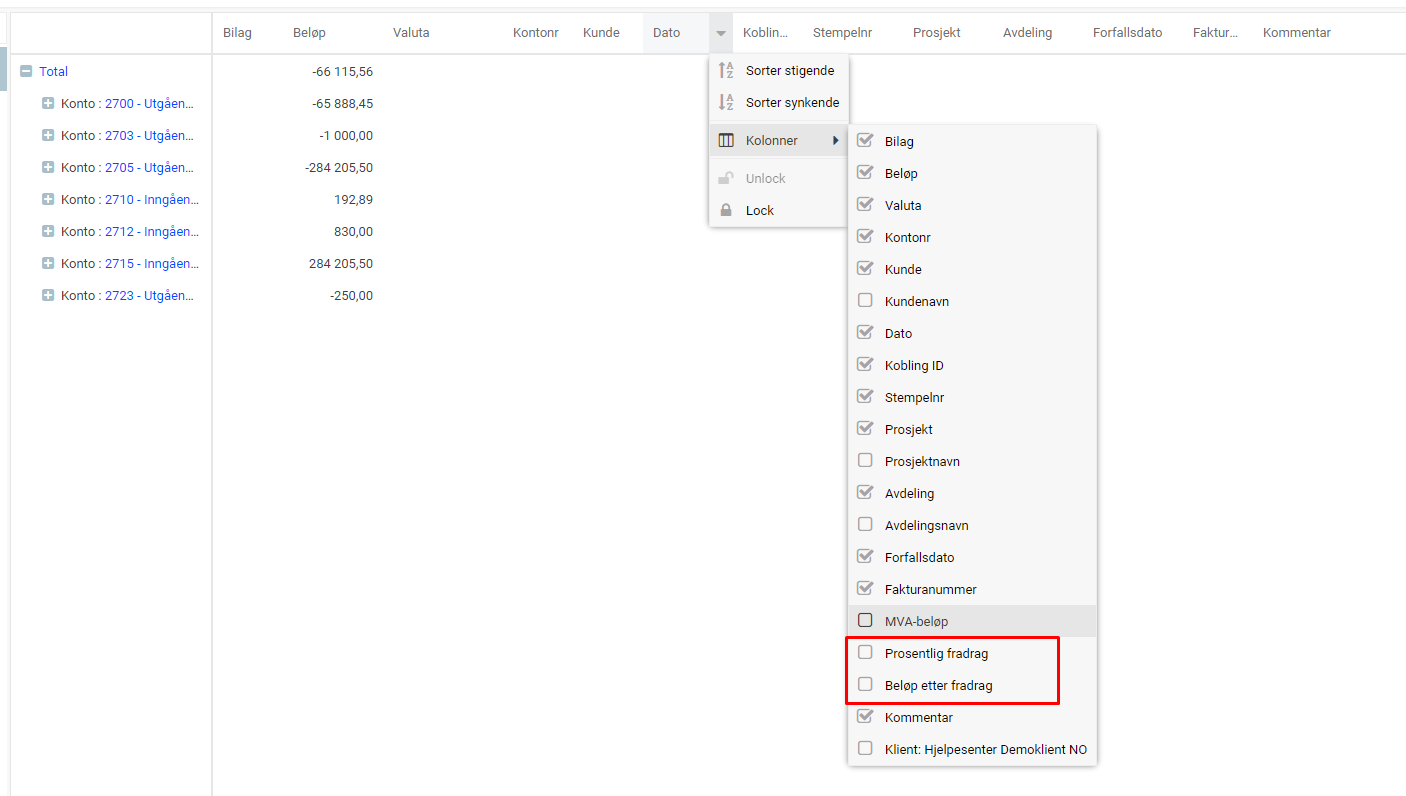Open account link 2705 - Utgåen...

pos(150,168)
